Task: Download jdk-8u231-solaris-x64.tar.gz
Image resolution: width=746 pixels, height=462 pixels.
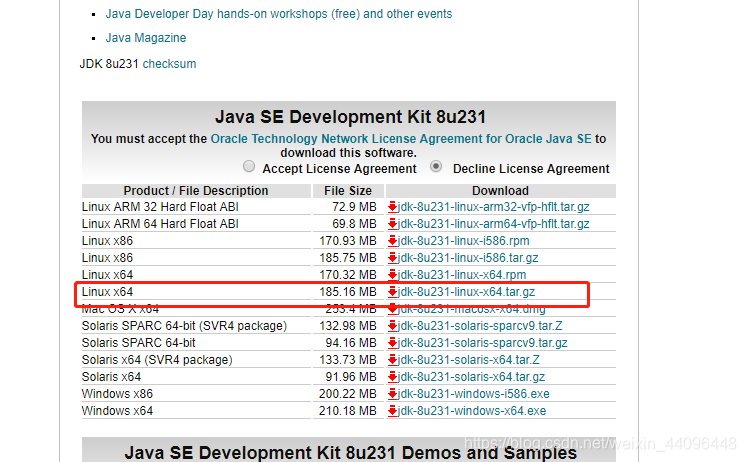Action: point(471,377)
